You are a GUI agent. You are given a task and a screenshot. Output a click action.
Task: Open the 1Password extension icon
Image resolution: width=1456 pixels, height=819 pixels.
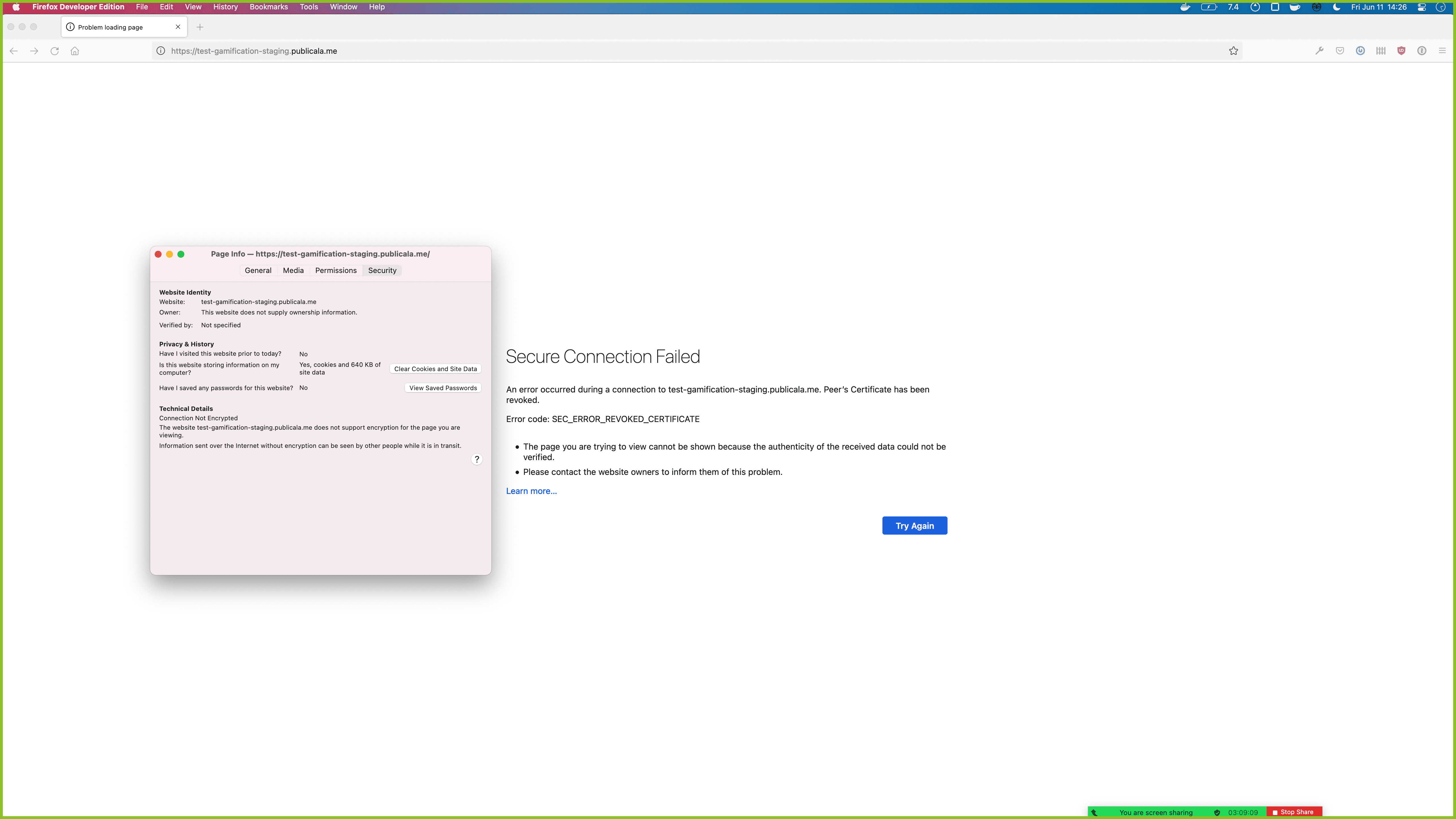pyautogui.click(x=1422, y=51)
